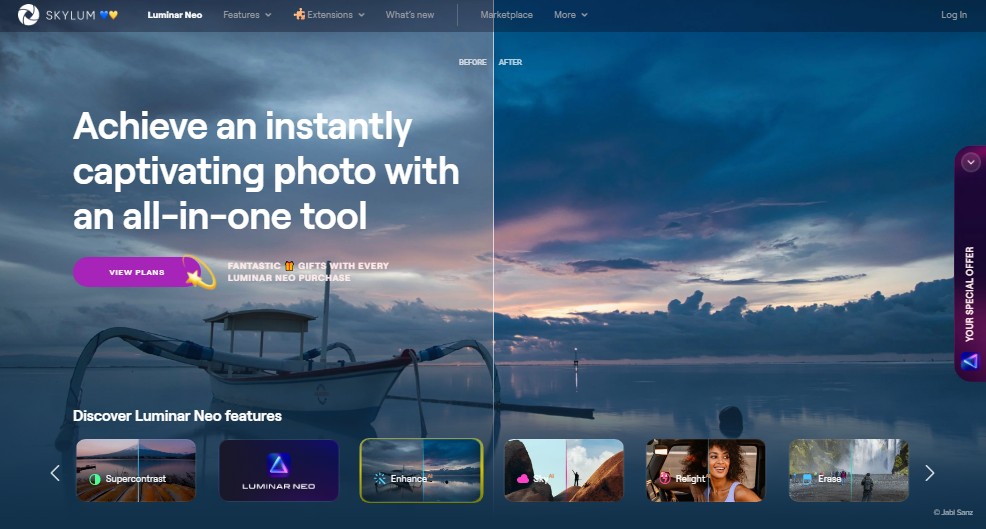The image size is (986, 529).
Task: Show next features with right arrow
Action: click(x=929, y=473)
